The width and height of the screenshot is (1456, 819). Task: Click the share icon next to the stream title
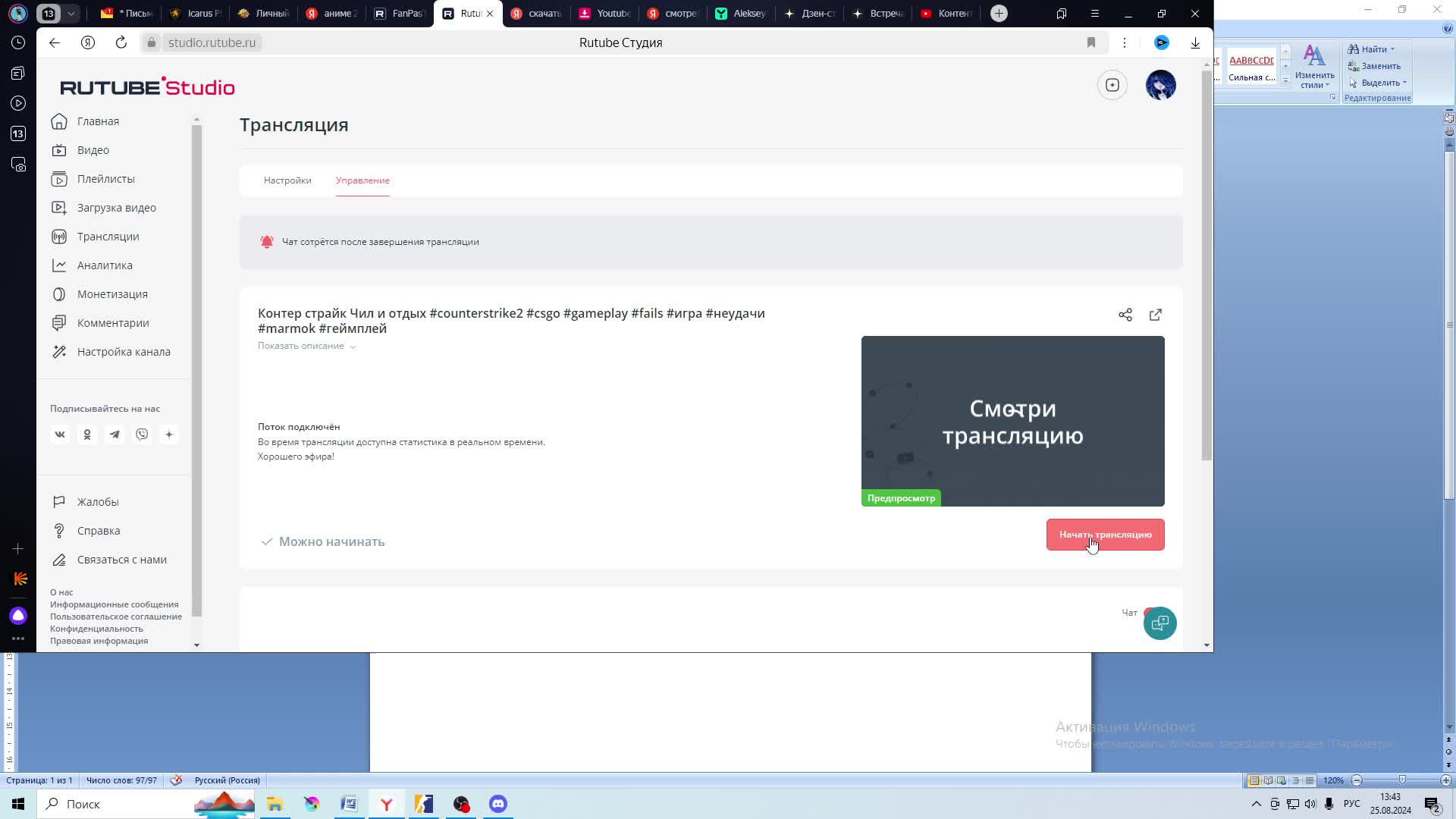(x=1125, y=315)
